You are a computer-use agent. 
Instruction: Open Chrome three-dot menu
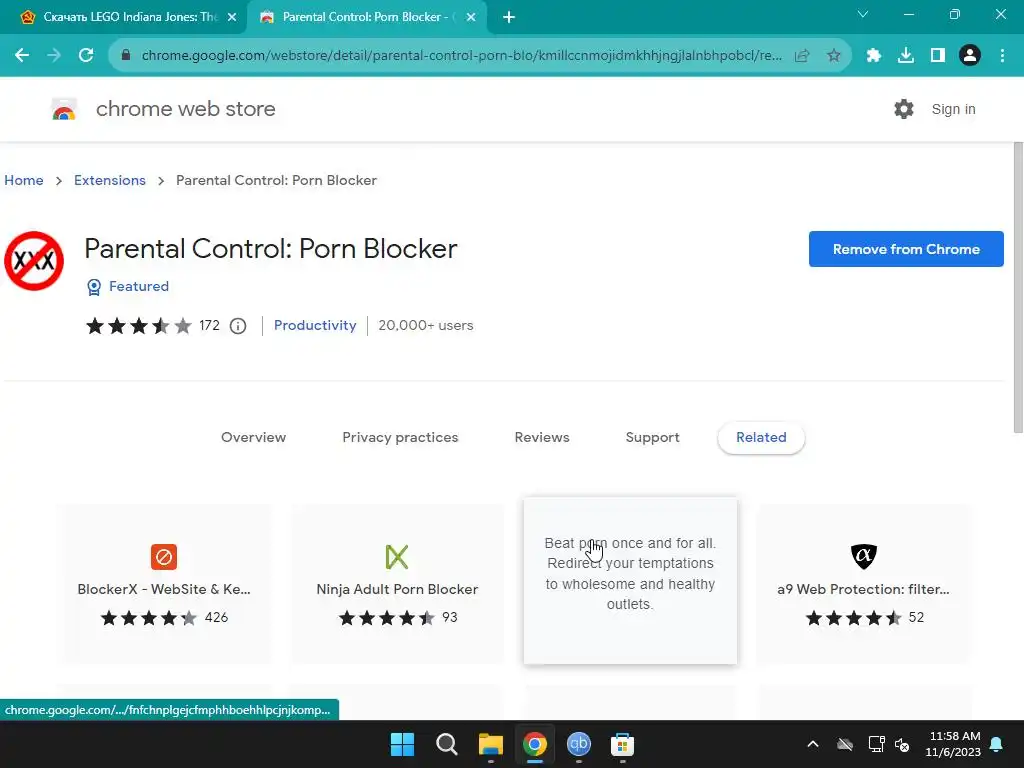coord(1002,56)
